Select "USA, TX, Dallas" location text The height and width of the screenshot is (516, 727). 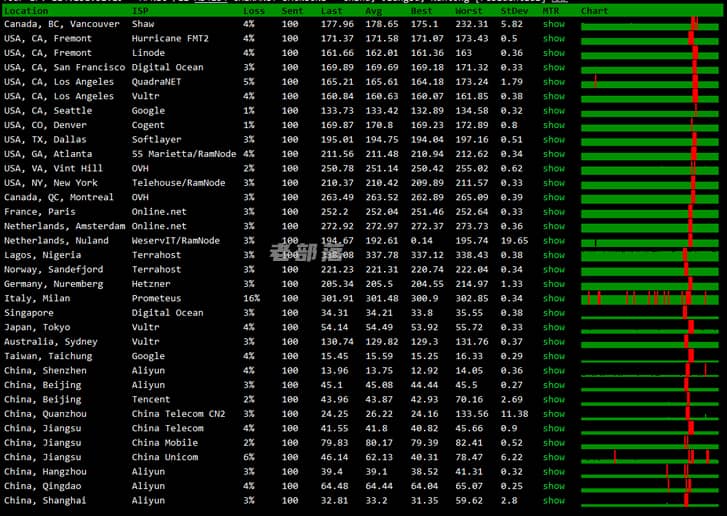45,140
